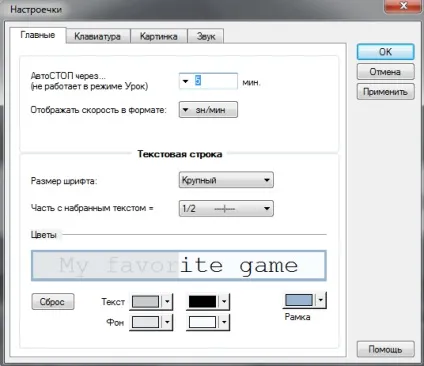Click the 'Текстовая строка' heading
424x366 pixels.
click(180, 154)
